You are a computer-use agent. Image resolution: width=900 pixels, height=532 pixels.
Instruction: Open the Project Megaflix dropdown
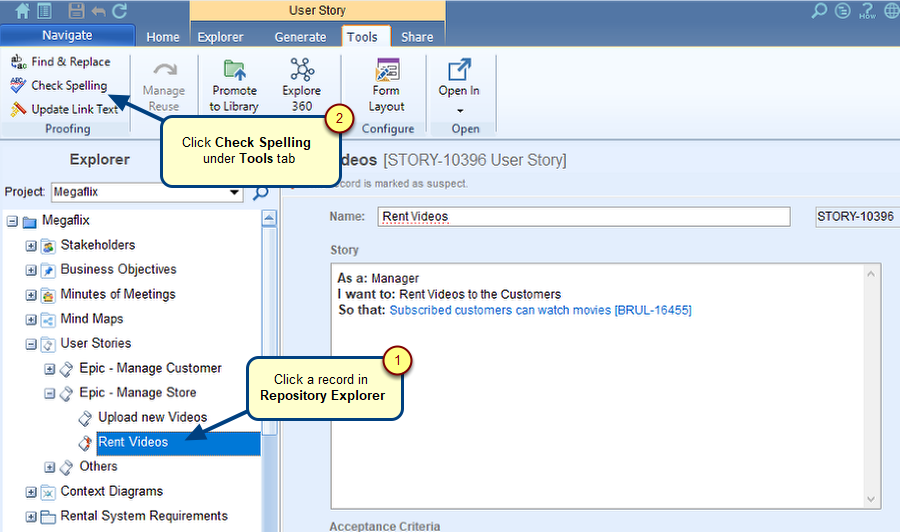tap(234, 192)
